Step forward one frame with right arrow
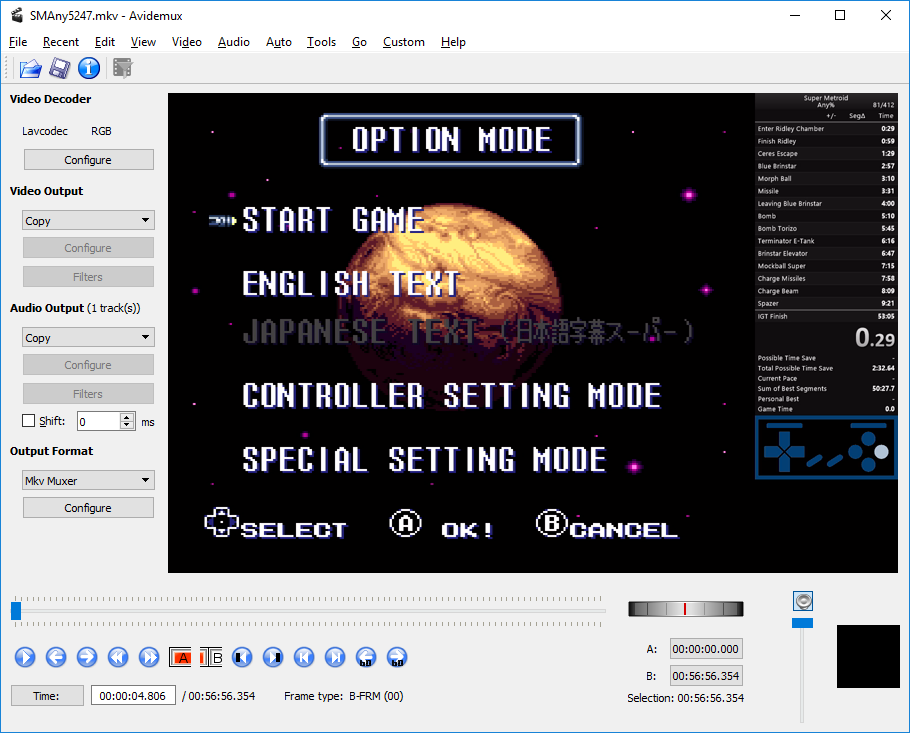Screen dimensions: 910x733 click(87, 658)
